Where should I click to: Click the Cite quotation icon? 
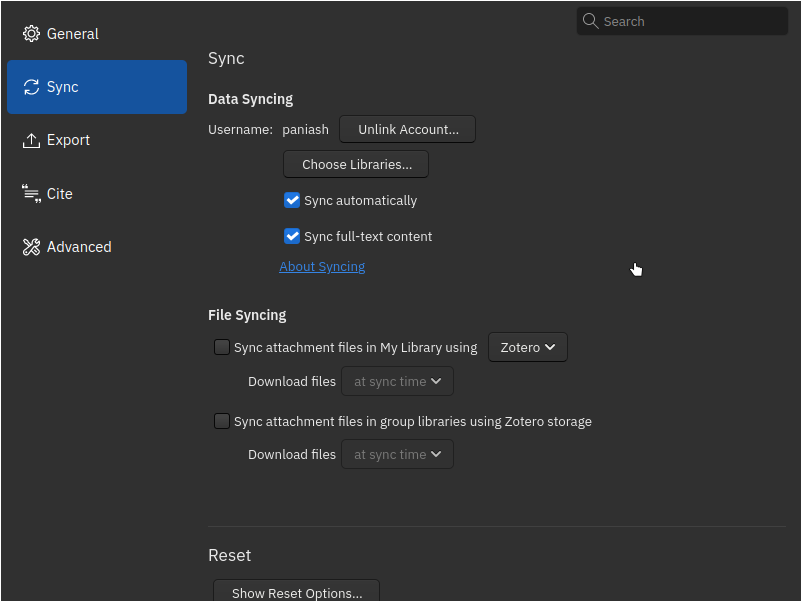(31, 194)
